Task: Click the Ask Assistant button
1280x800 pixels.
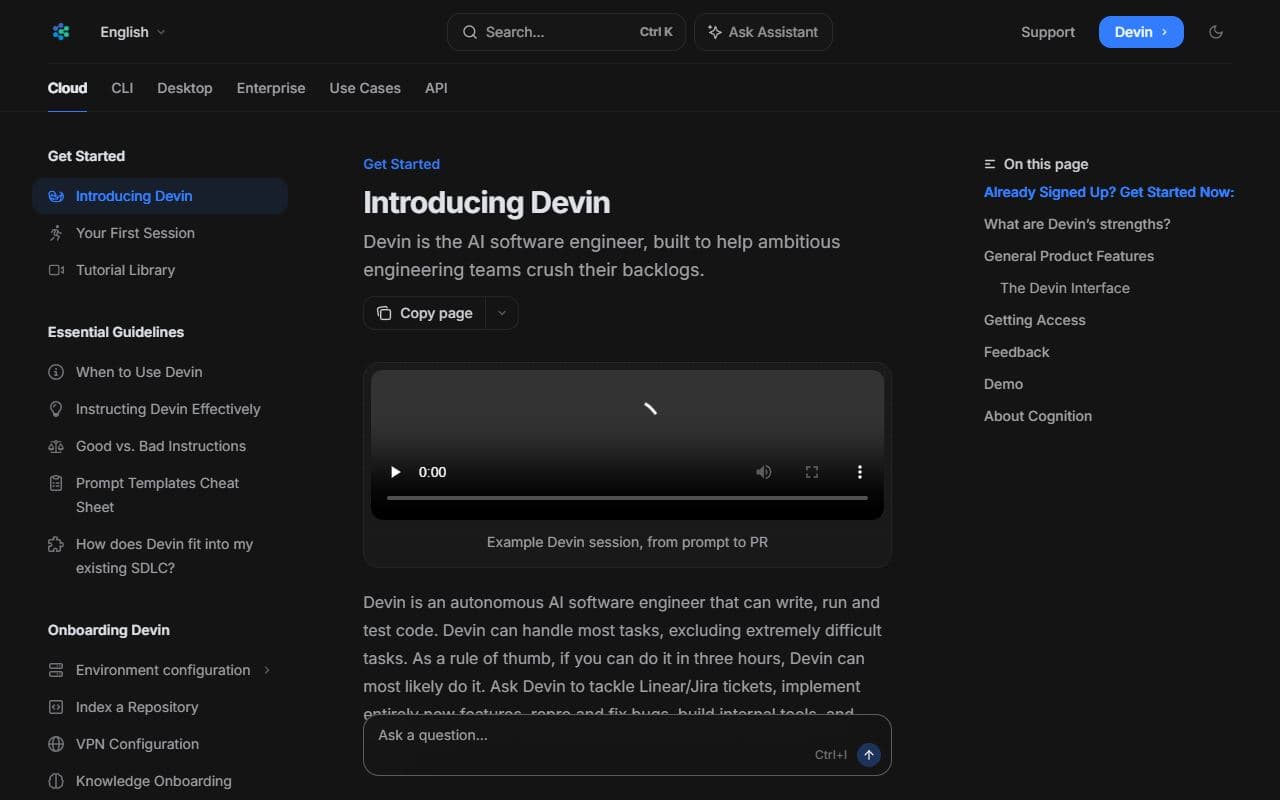Action: tap(763, 32)
